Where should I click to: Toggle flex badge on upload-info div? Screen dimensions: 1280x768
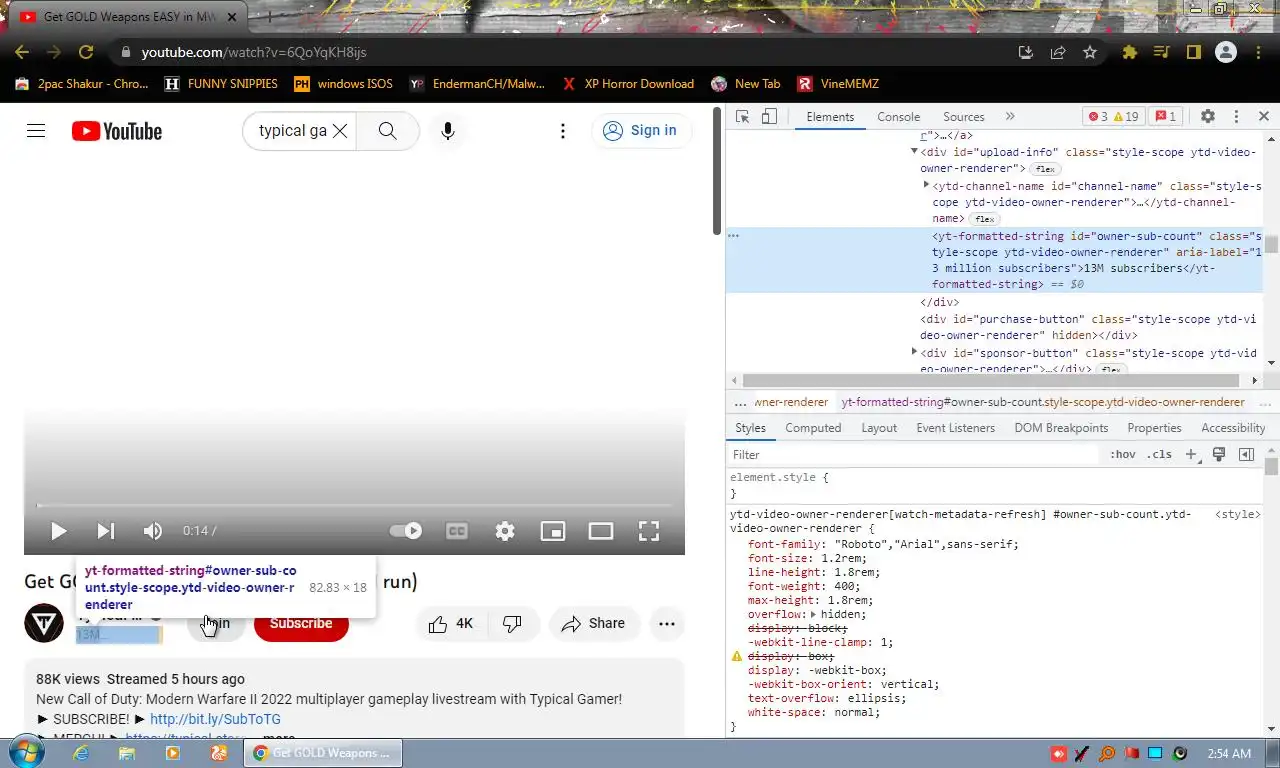click(x=1046, y=169)
